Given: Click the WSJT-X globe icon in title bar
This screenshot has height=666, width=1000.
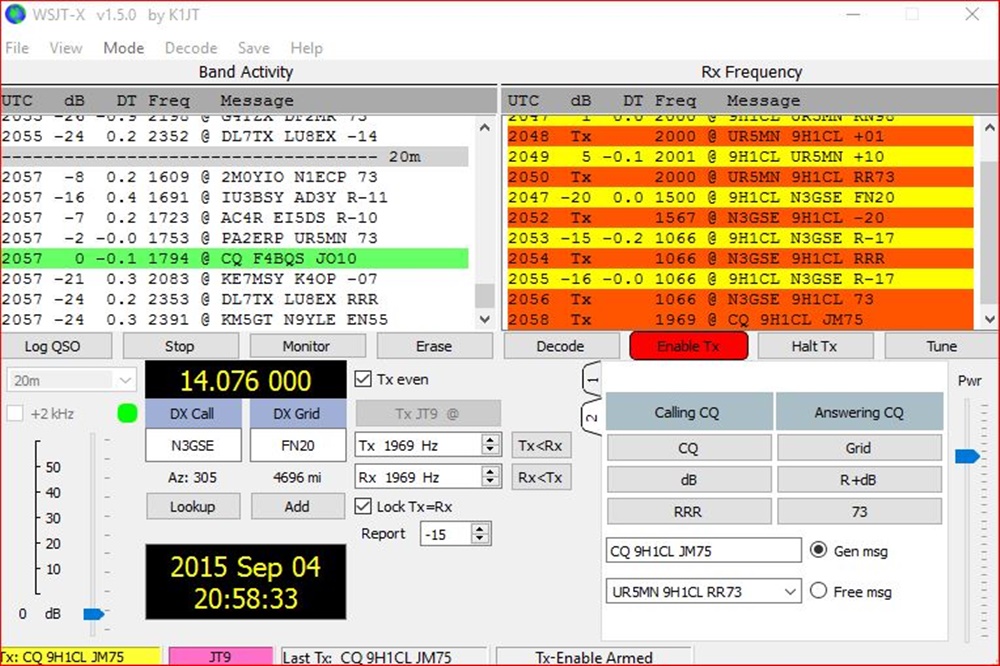Looking at the screenshot, I should pyautogui.click(x=15, y=15).
